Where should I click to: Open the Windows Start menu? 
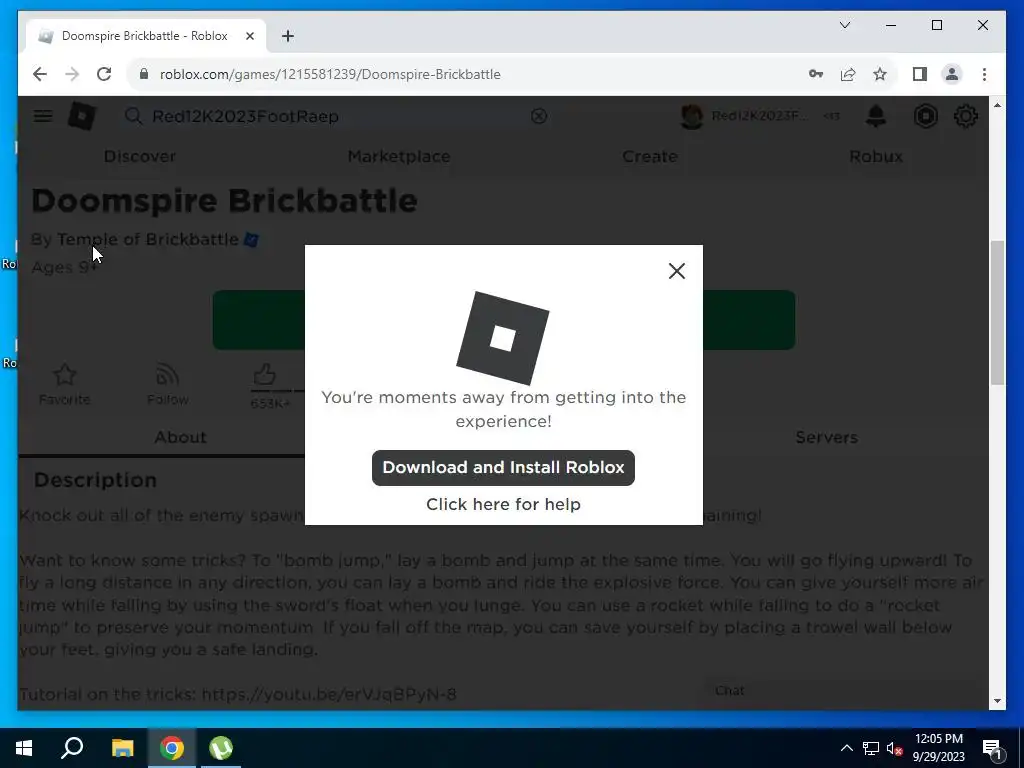click(x=24, y=748)
